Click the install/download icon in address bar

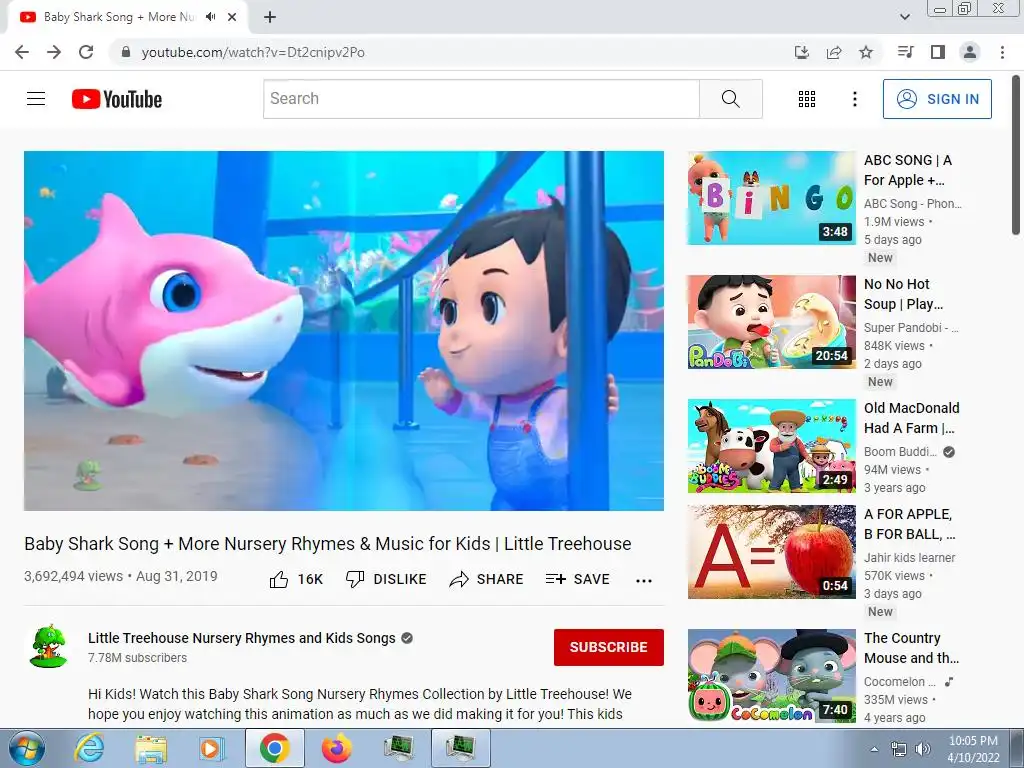(x=801, y=52)
